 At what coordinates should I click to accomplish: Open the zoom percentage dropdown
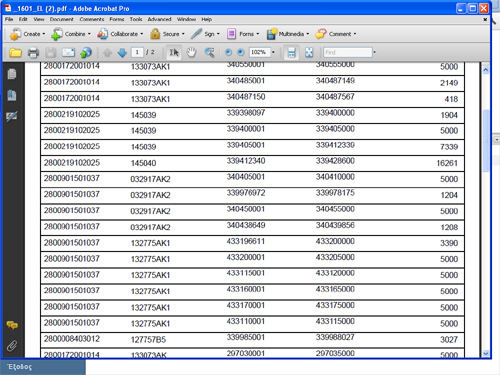pyautogui.click(x=273, y=52)
